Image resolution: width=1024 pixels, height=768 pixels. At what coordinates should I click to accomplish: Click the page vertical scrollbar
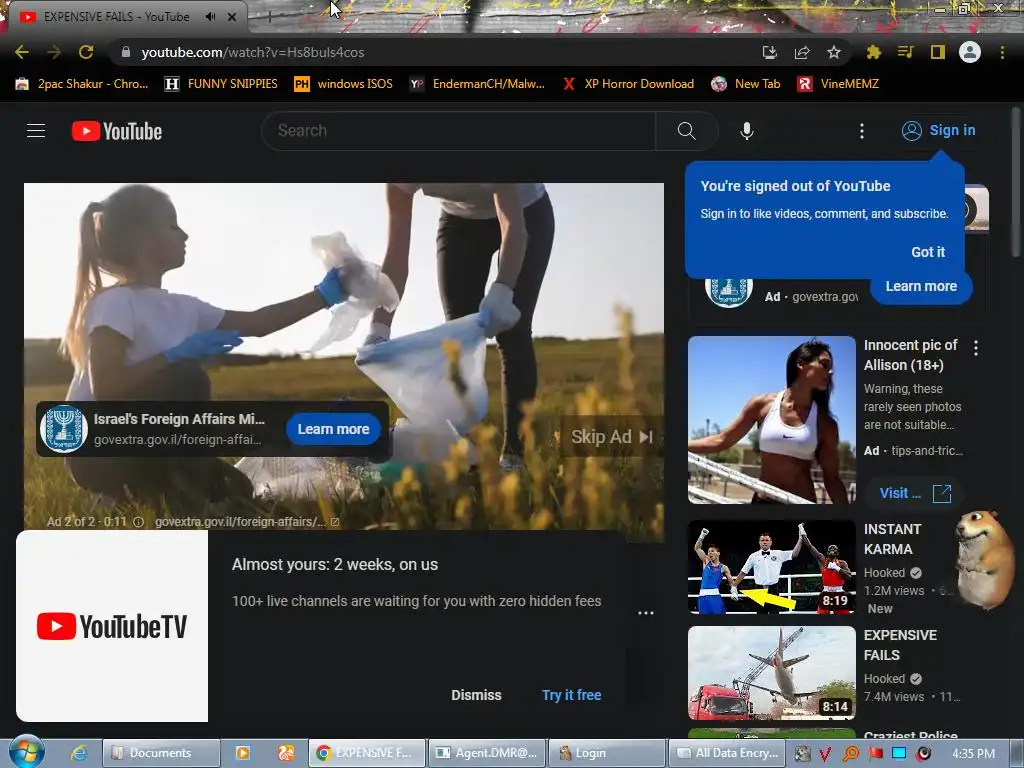tap(1015, 183)
